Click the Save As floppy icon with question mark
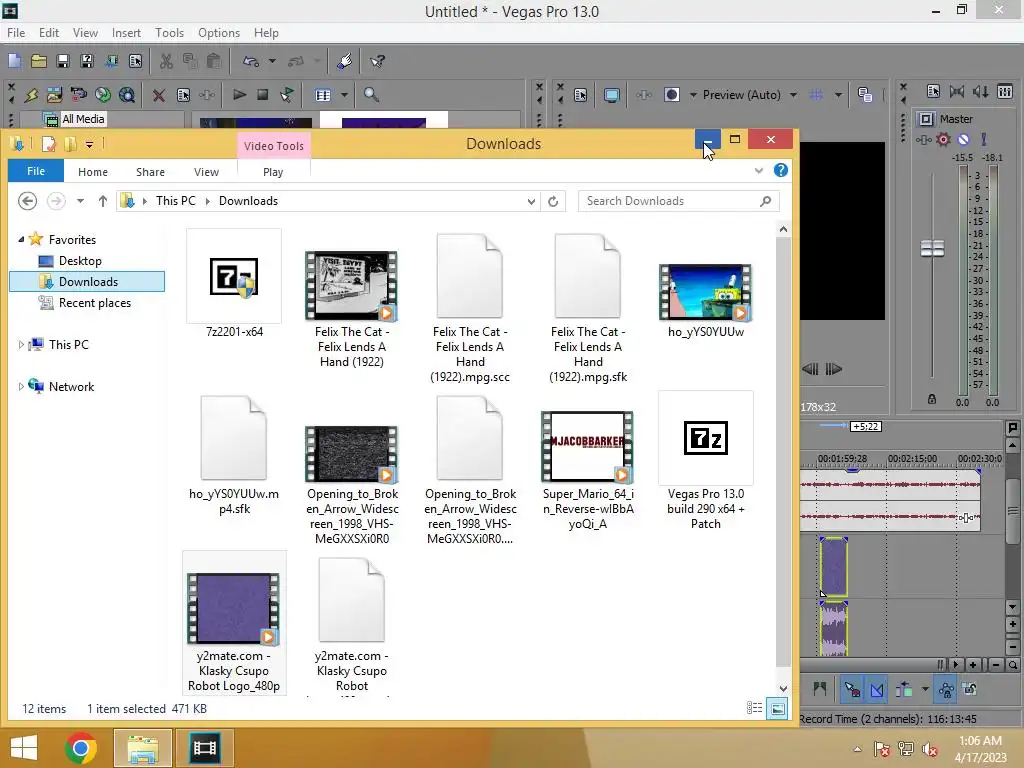 tap(87, 61)
